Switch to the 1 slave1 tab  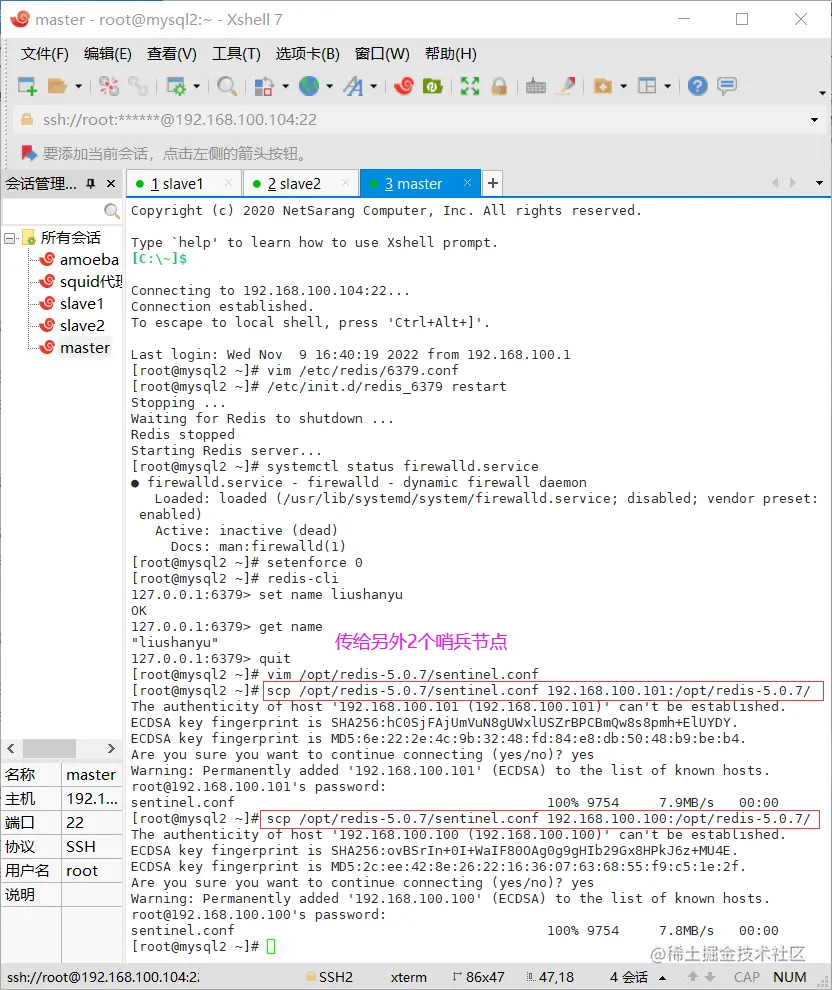pyautogui.click(x=184, y=184)
